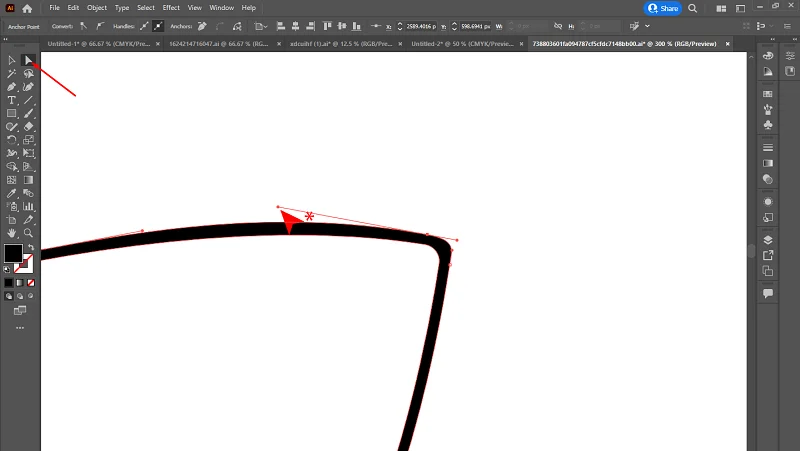
Task: Select the Gradient tool in toolbar
Action: (x=29, y=180)
